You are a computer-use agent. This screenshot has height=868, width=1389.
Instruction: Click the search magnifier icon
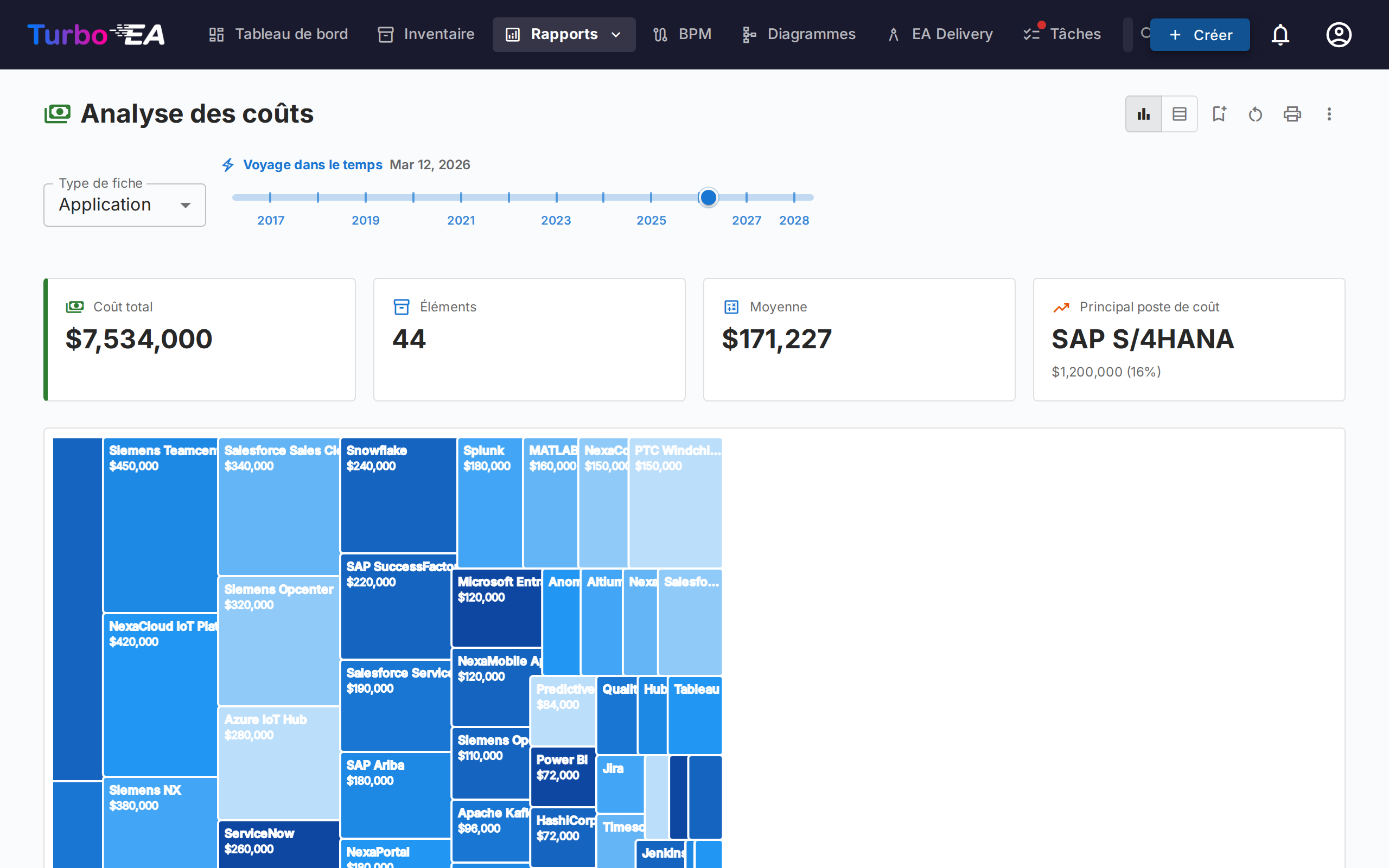1144,33
